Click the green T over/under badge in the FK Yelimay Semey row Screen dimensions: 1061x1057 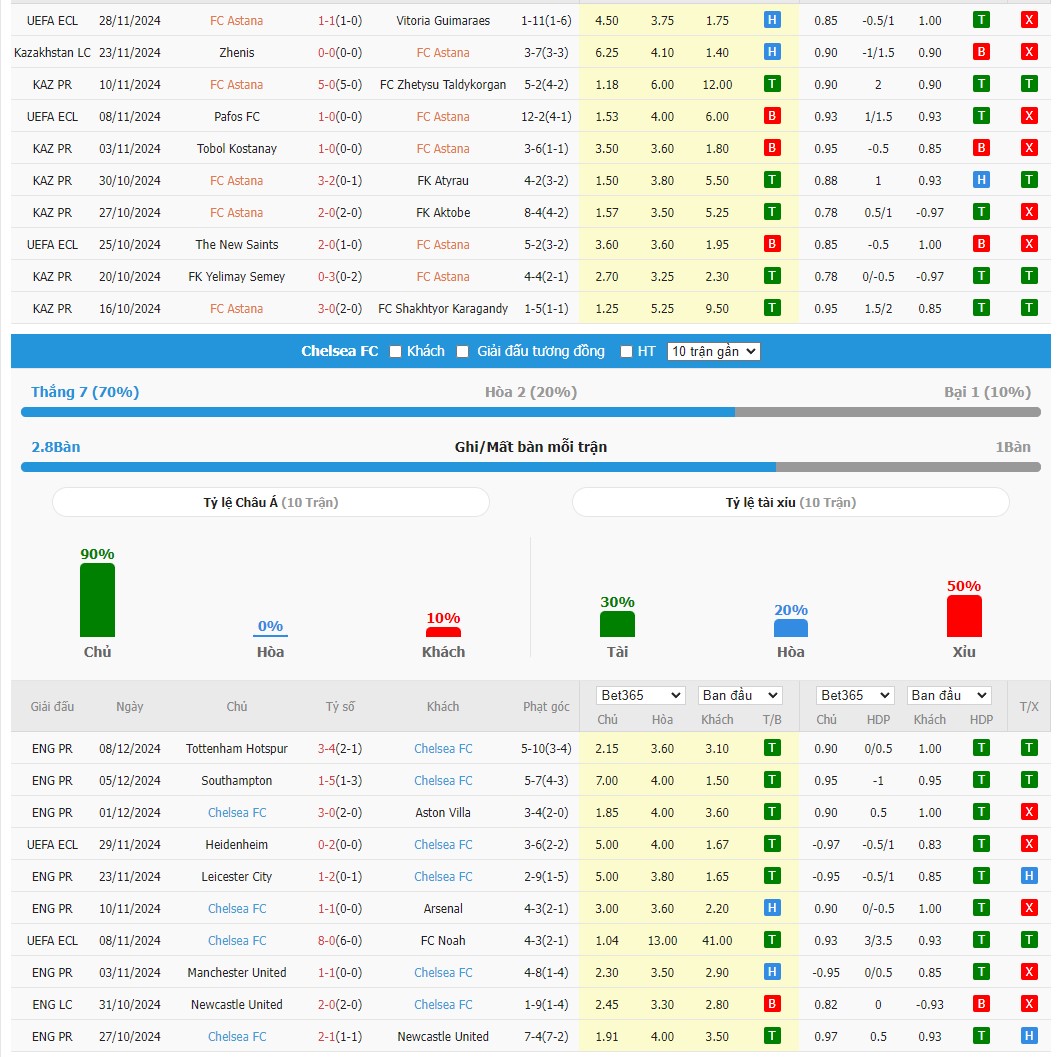1029,276
